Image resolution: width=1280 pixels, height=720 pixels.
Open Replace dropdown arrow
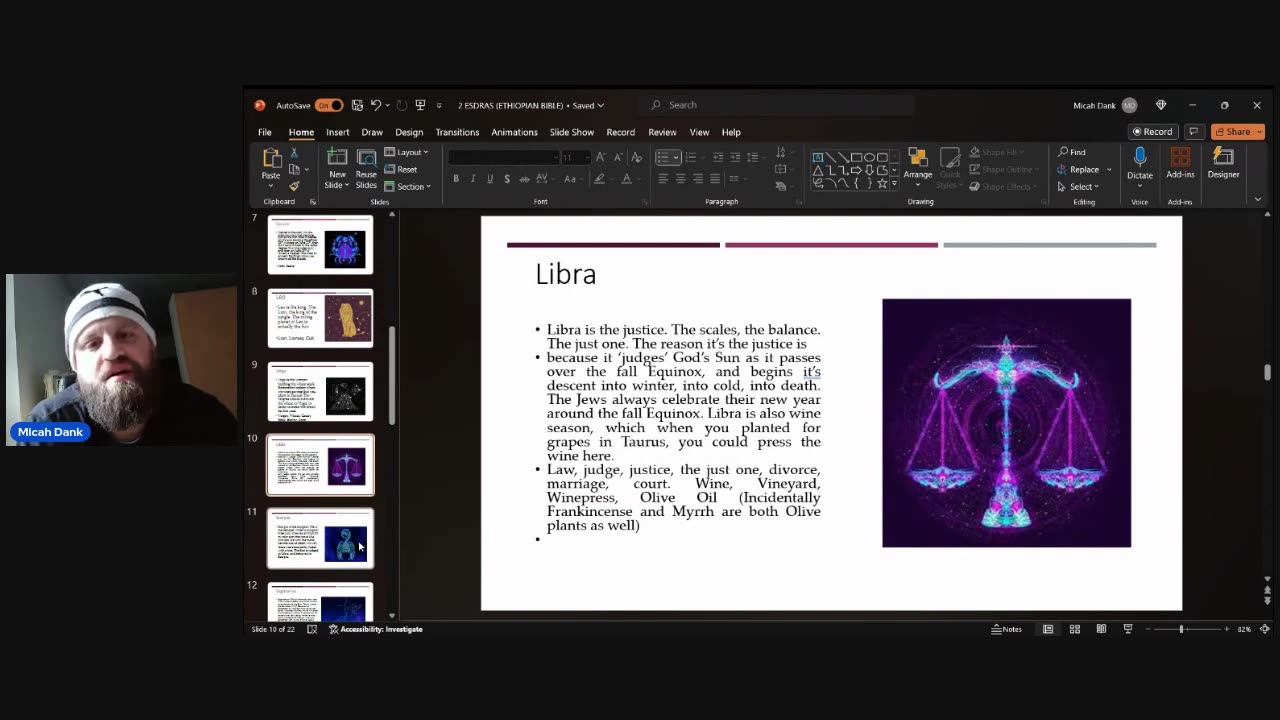(1109, 169)
